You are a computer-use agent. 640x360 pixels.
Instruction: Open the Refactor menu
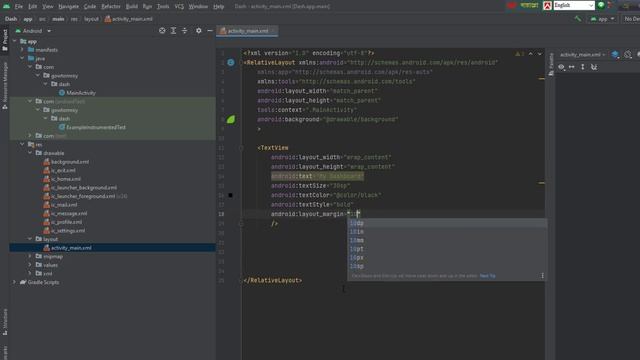coord(111,7)
